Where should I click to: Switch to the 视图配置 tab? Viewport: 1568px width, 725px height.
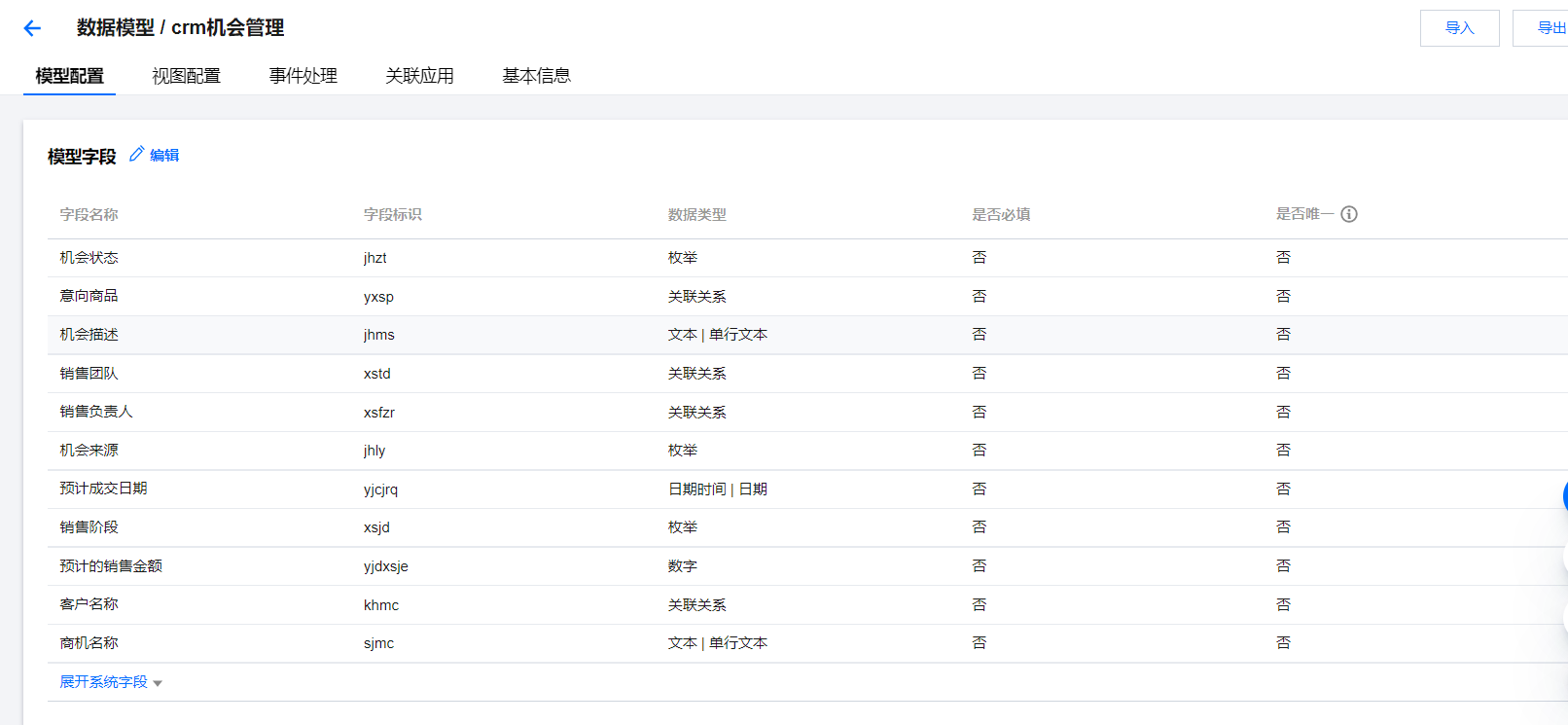coord(186,76)
